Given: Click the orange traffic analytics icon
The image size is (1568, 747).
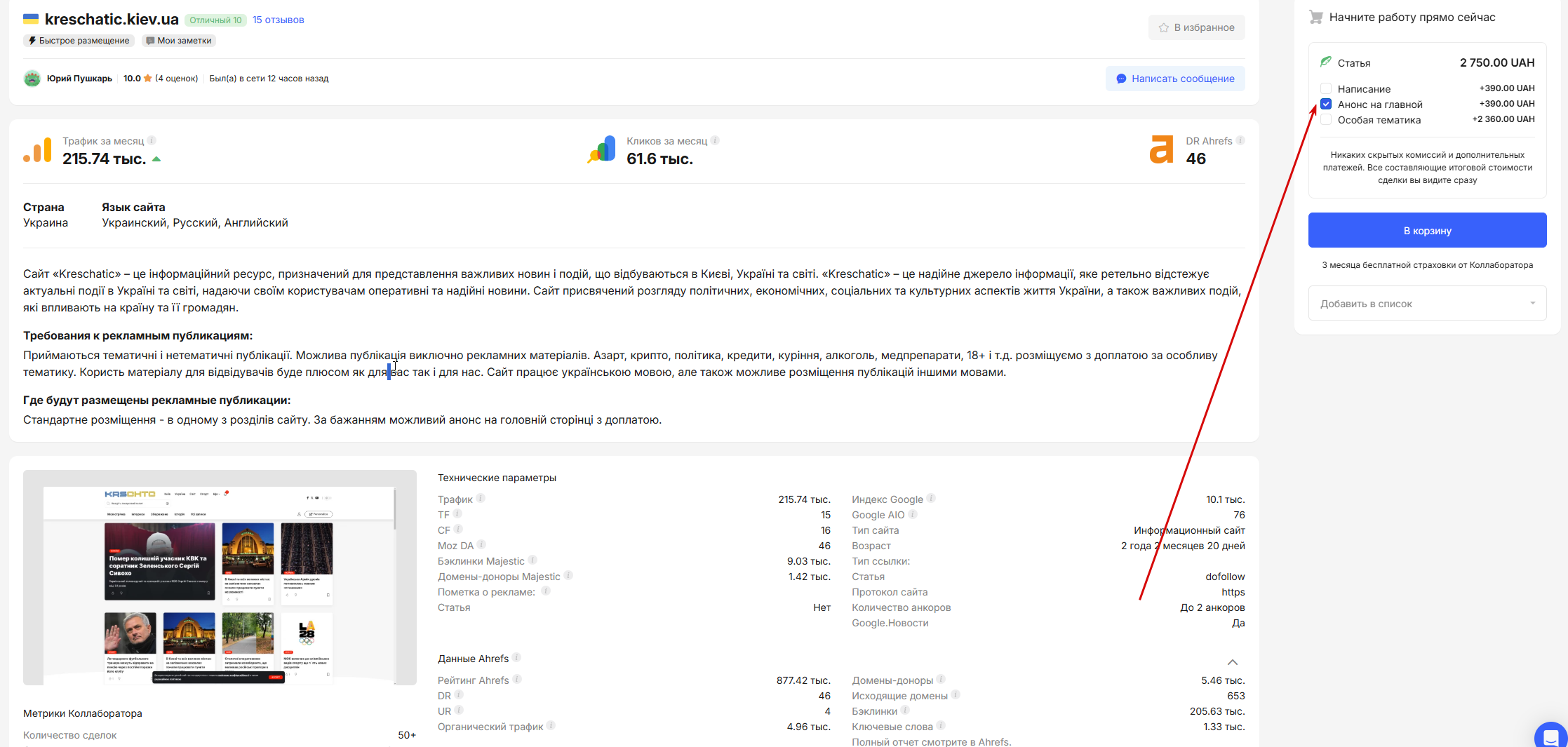Looking at the screenshot, I should point(37,150).
